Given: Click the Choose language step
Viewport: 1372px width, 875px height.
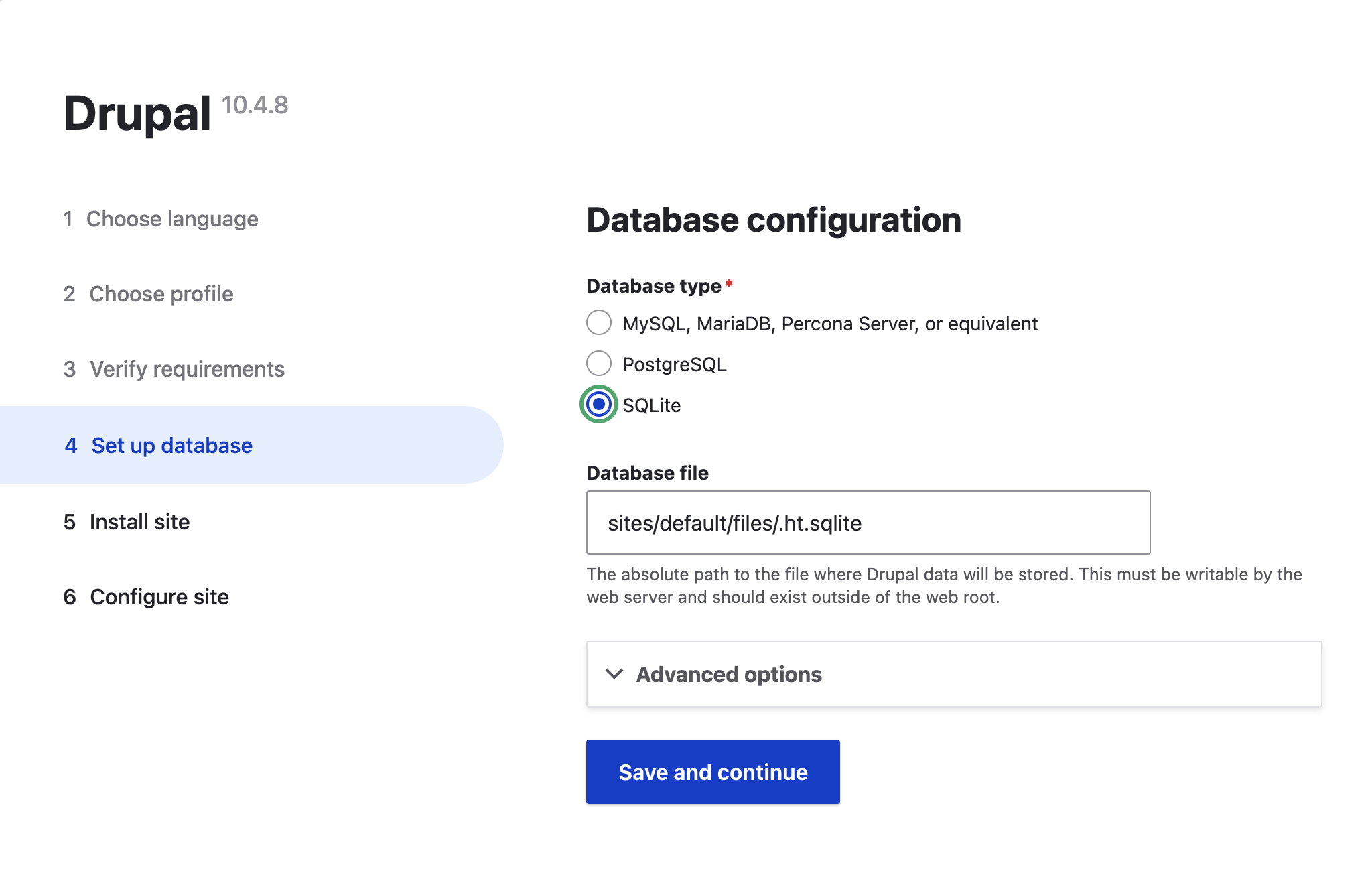Looking at the screenshot, I should point(161,219).
